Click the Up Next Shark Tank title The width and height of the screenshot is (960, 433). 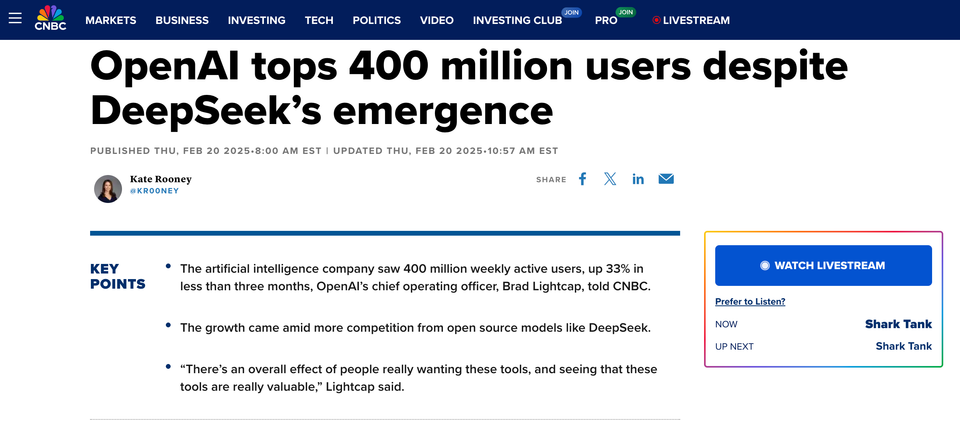pyautogui.click(x=904, y=346)
